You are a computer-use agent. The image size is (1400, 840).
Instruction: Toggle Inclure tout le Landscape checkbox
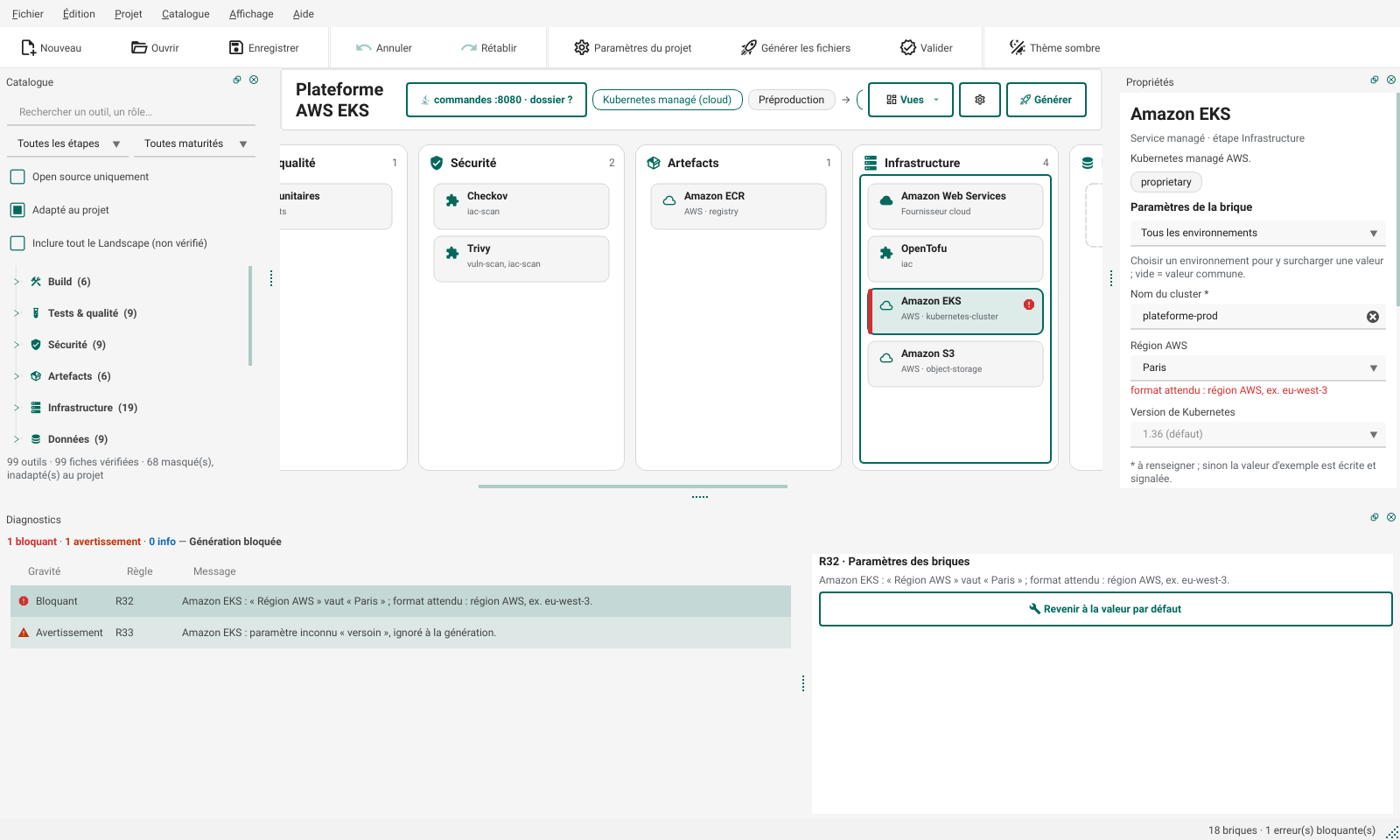pos(17,243)
